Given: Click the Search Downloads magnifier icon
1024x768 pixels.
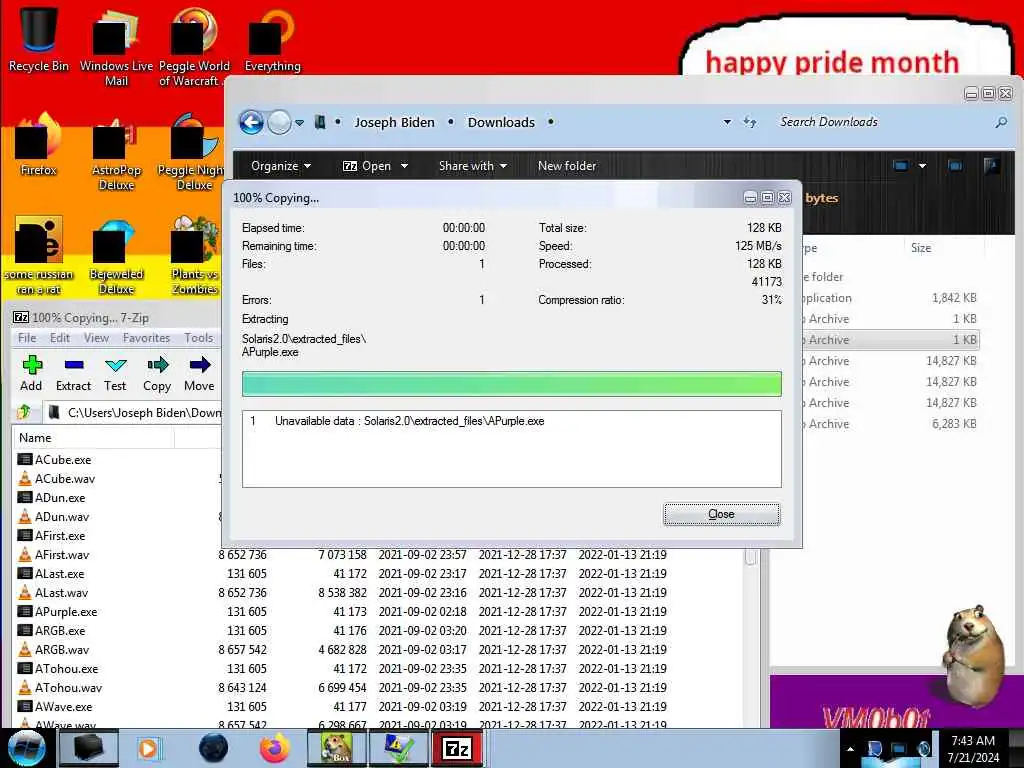Looking at the screenshot, I should 1001,122.
